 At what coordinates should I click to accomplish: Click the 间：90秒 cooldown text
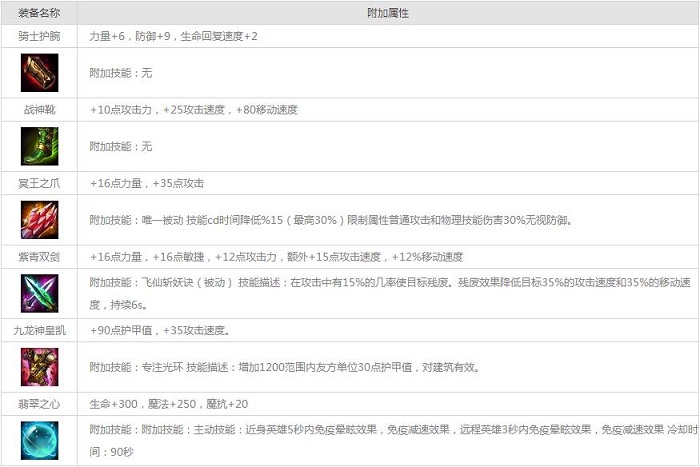(x=111, y=452)
